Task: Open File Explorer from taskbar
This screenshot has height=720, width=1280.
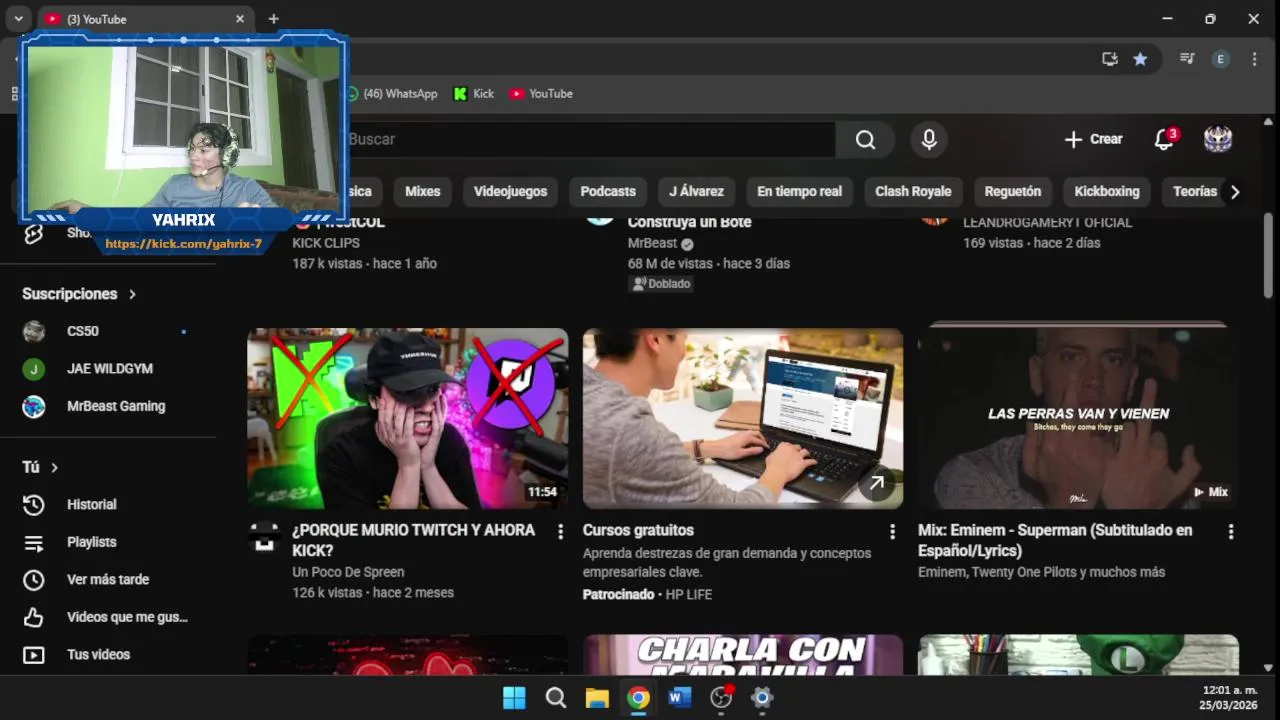Action: point(597,698)
